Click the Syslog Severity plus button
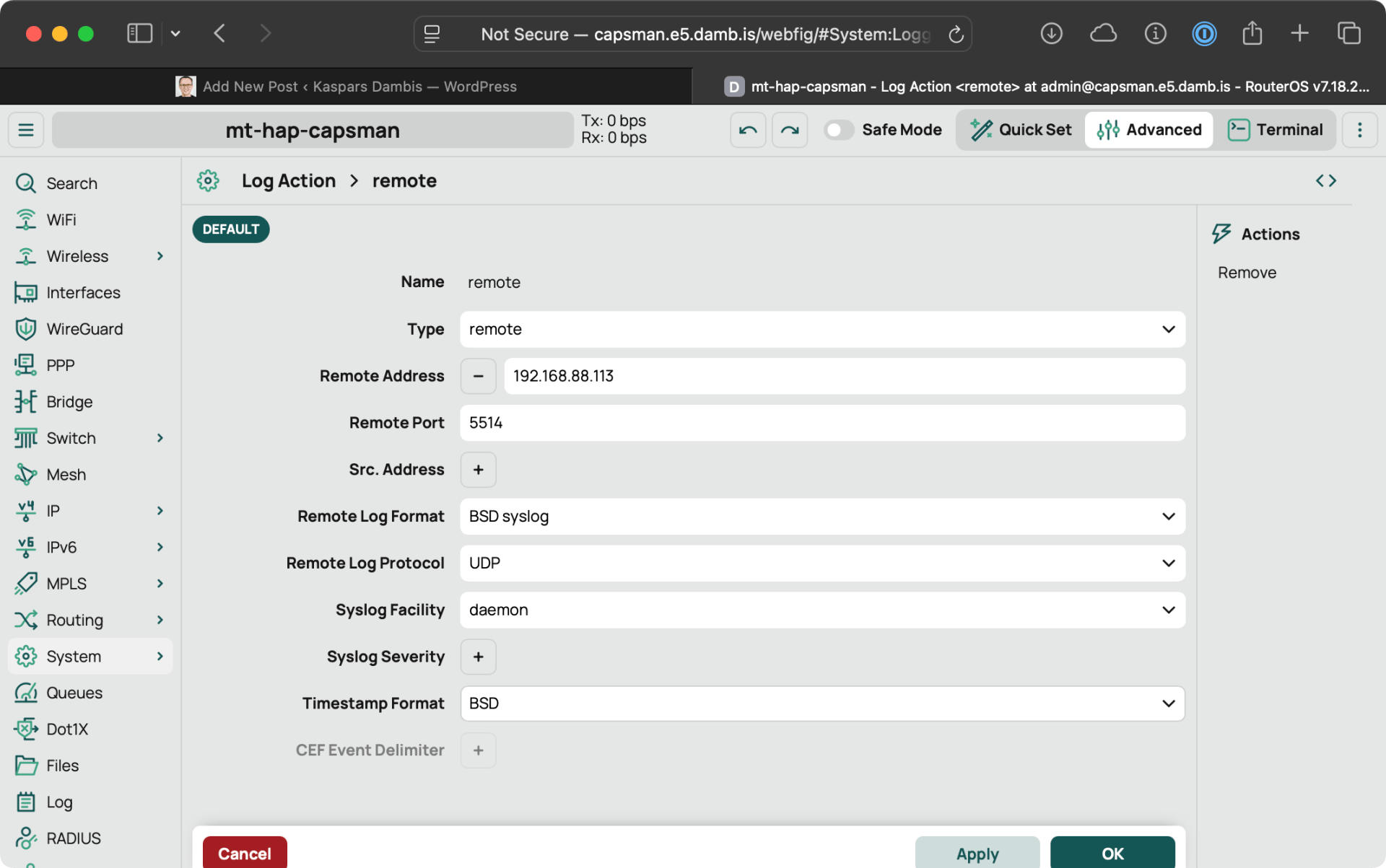 [x=478, y=656]
